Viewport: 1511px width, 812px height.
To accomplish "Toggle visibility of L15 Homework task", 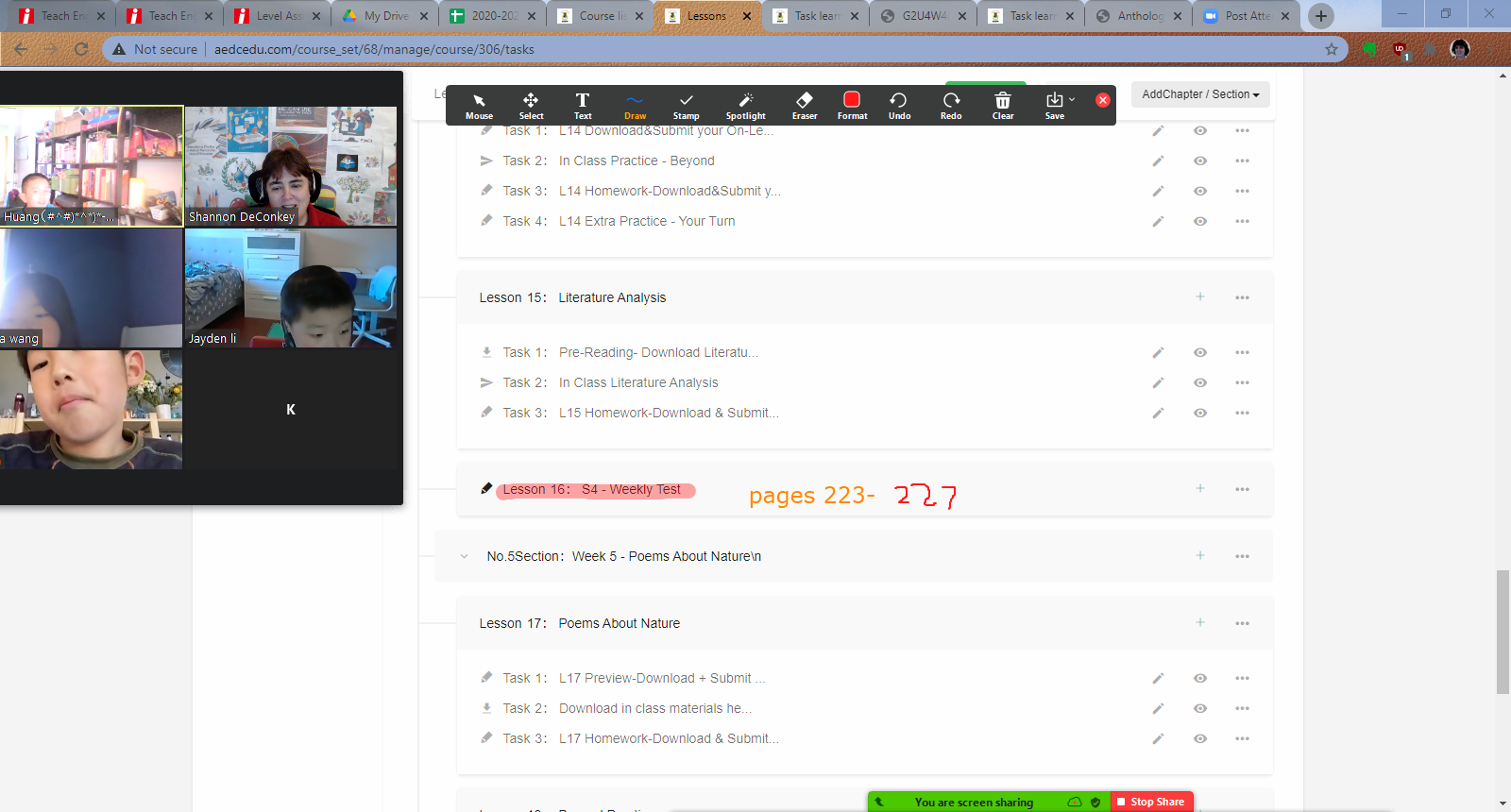I will (1200, 414).
